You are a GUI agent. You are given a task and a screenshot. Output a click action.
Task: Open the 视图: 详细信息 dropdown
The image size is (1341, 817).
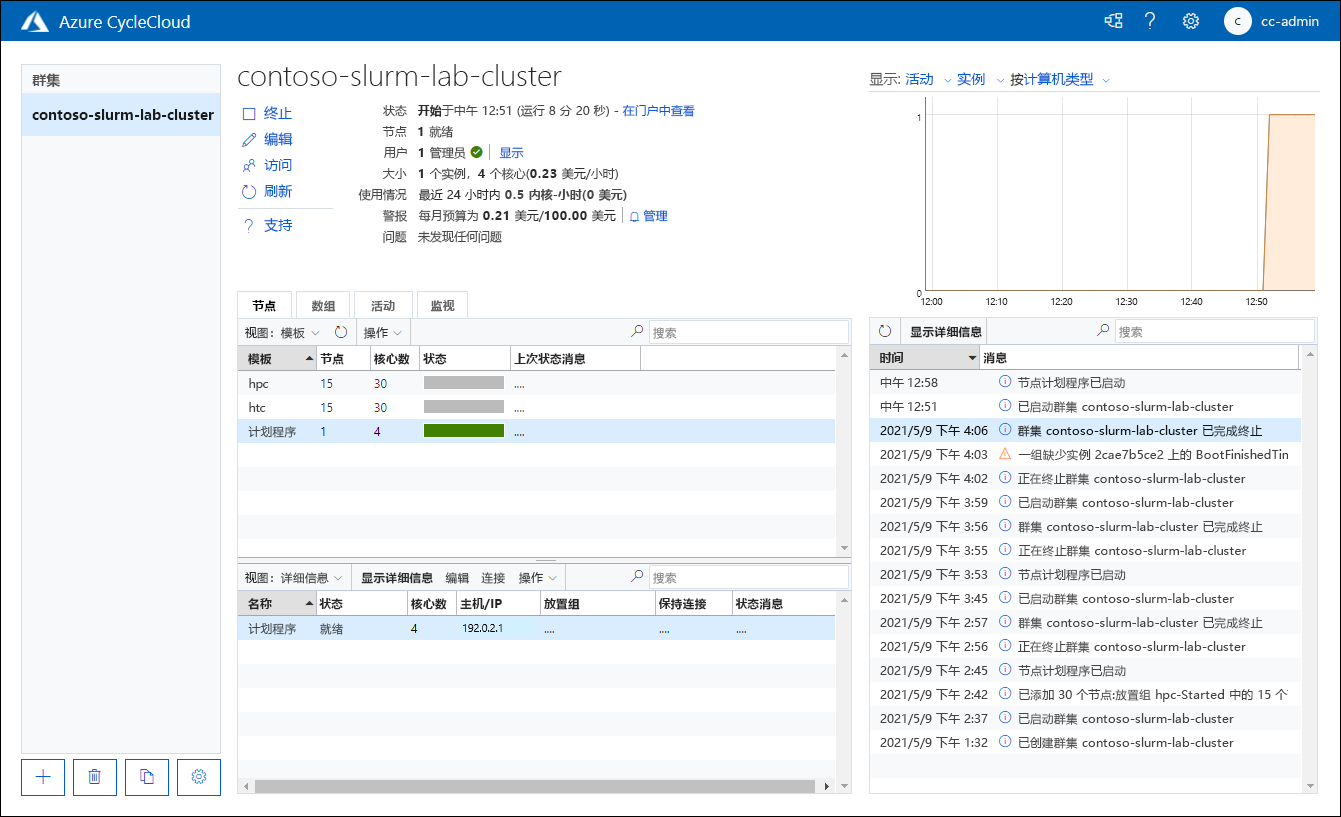pyautogui.click(x=294, y=578)
